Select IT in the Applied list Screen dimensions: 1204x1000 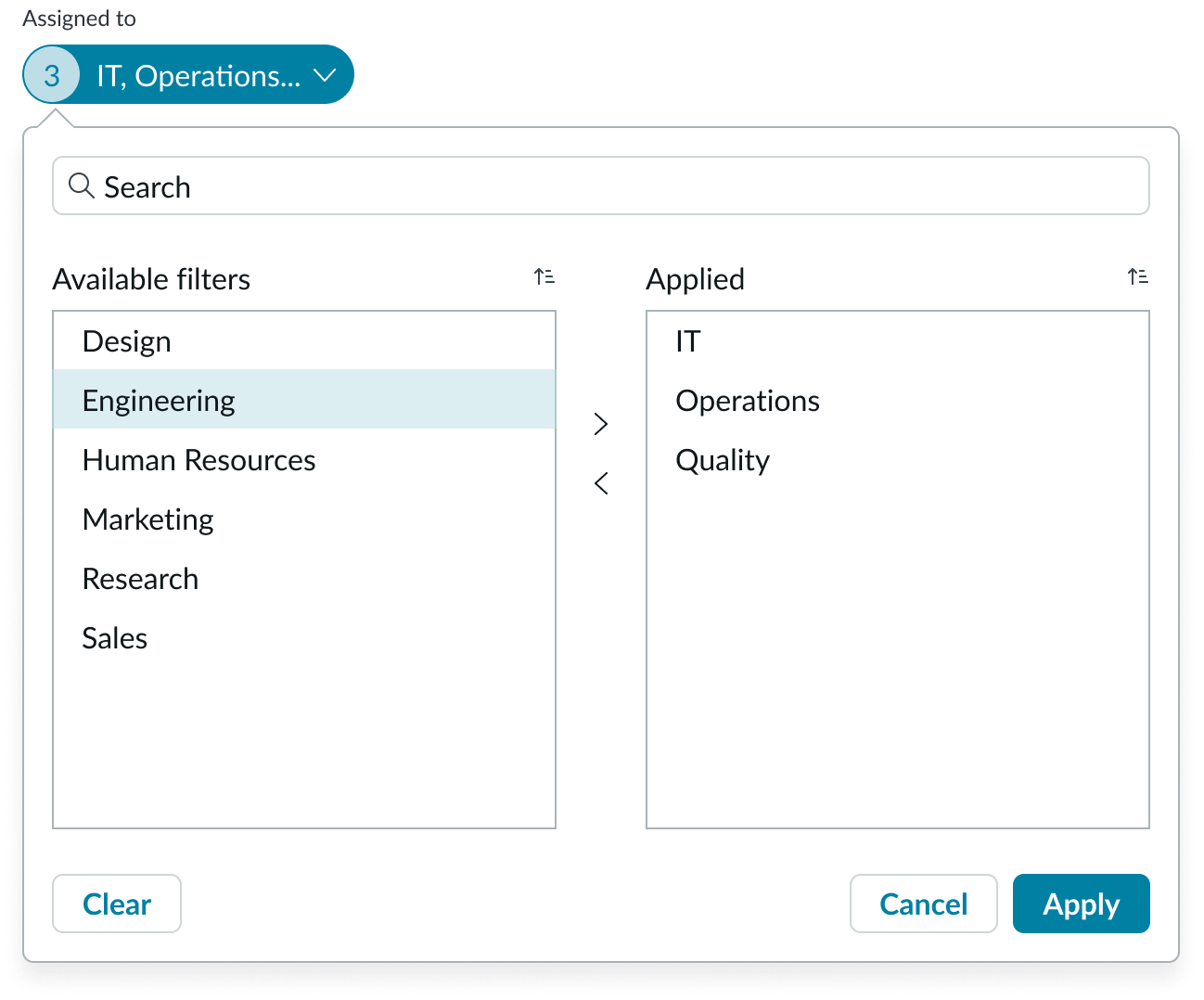tap(687, 340)
